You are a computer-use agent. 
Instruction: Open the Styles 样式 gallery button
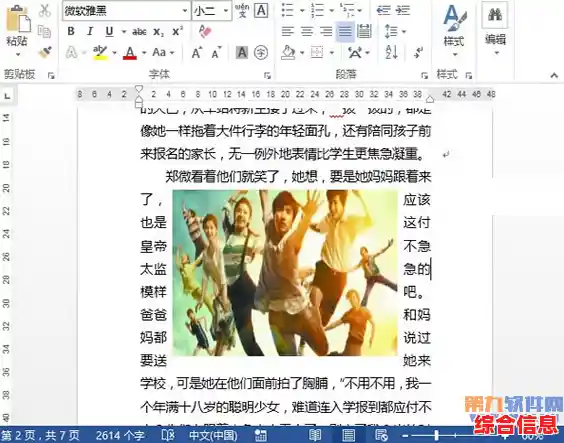pos(454,31)
